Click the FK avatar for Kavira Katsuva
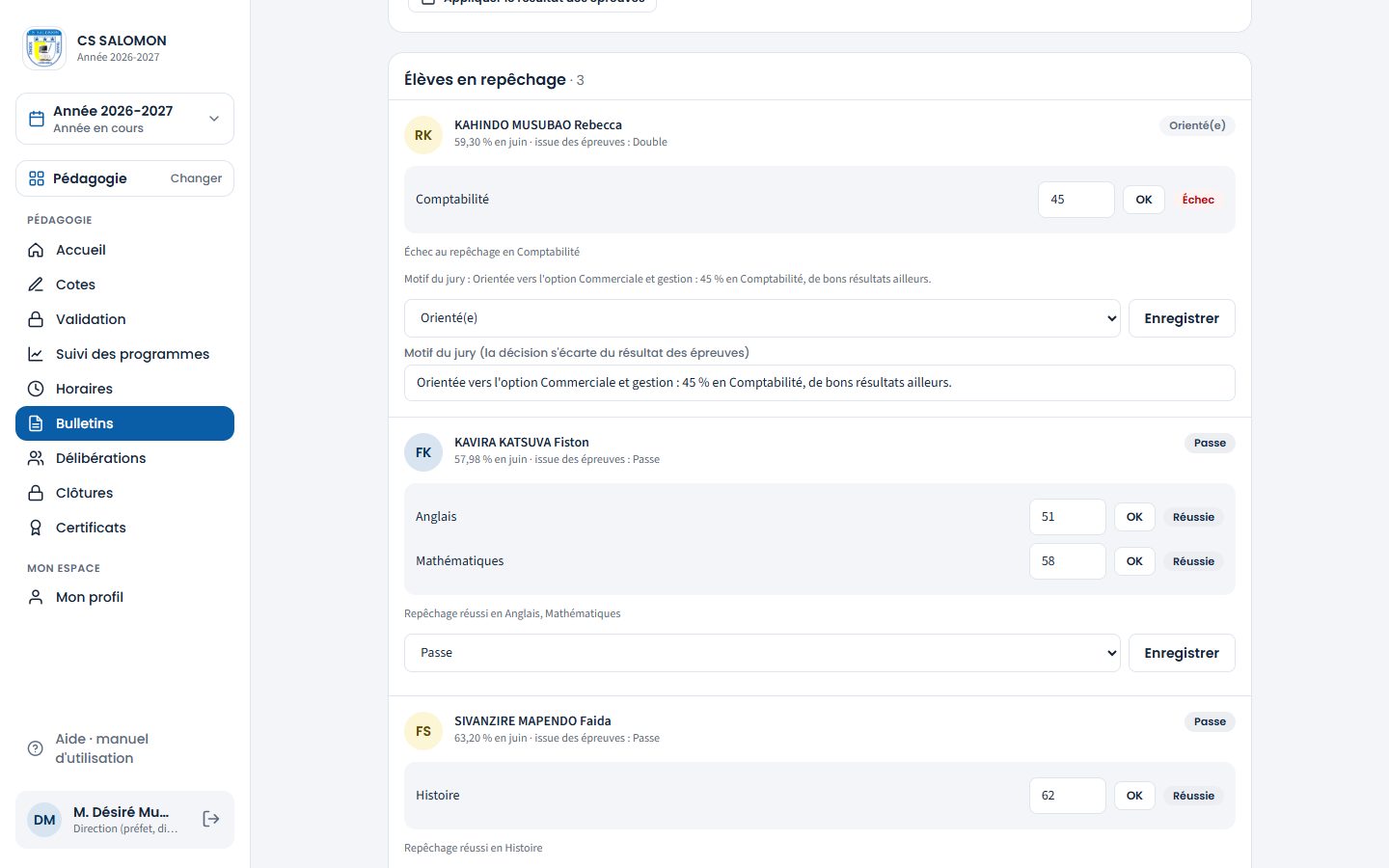The image size is (1389, 868). [423, 452]
